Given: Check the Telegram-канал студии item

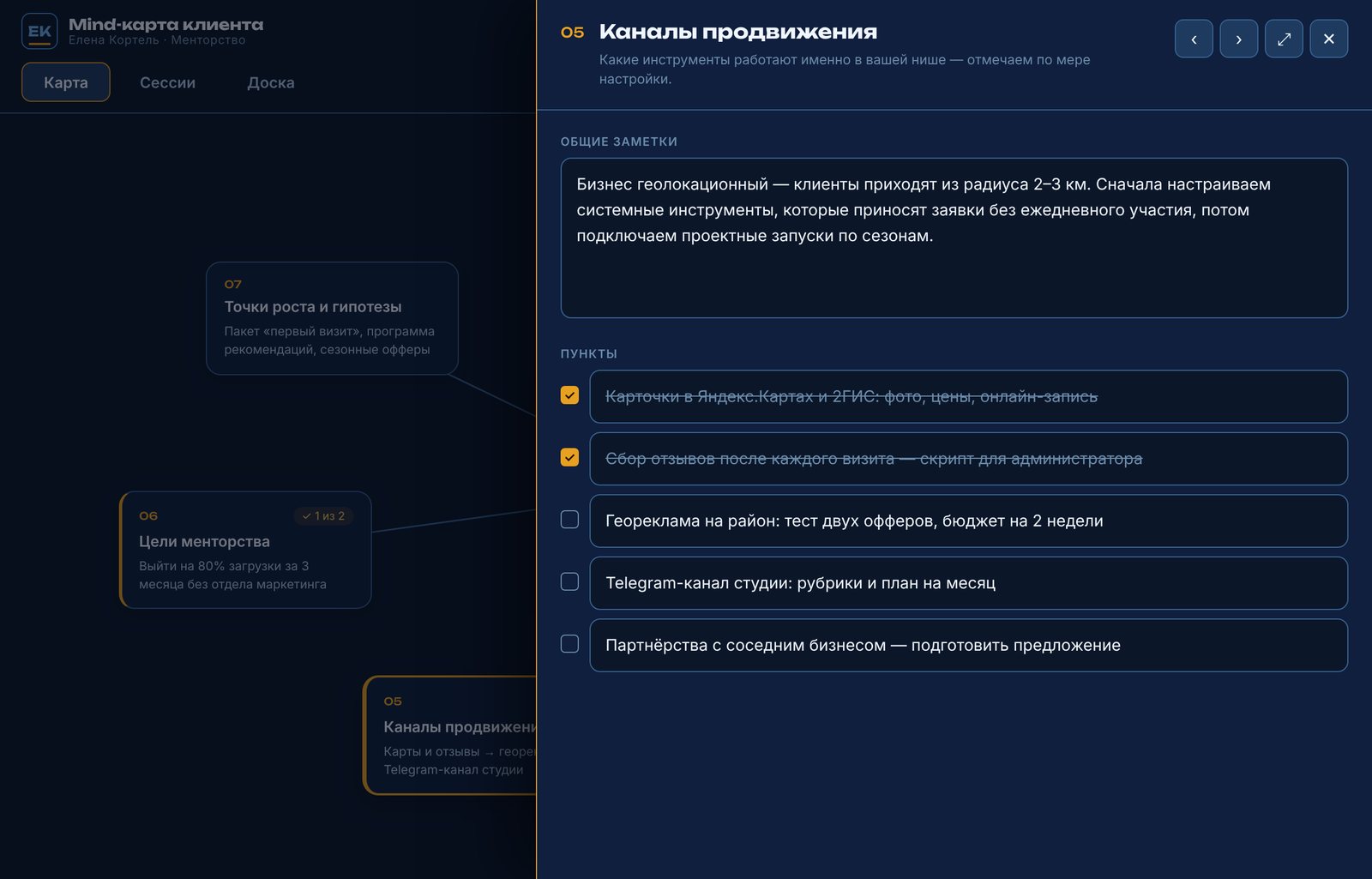Looking at the screenshot, I should click(x=569, y=581).
